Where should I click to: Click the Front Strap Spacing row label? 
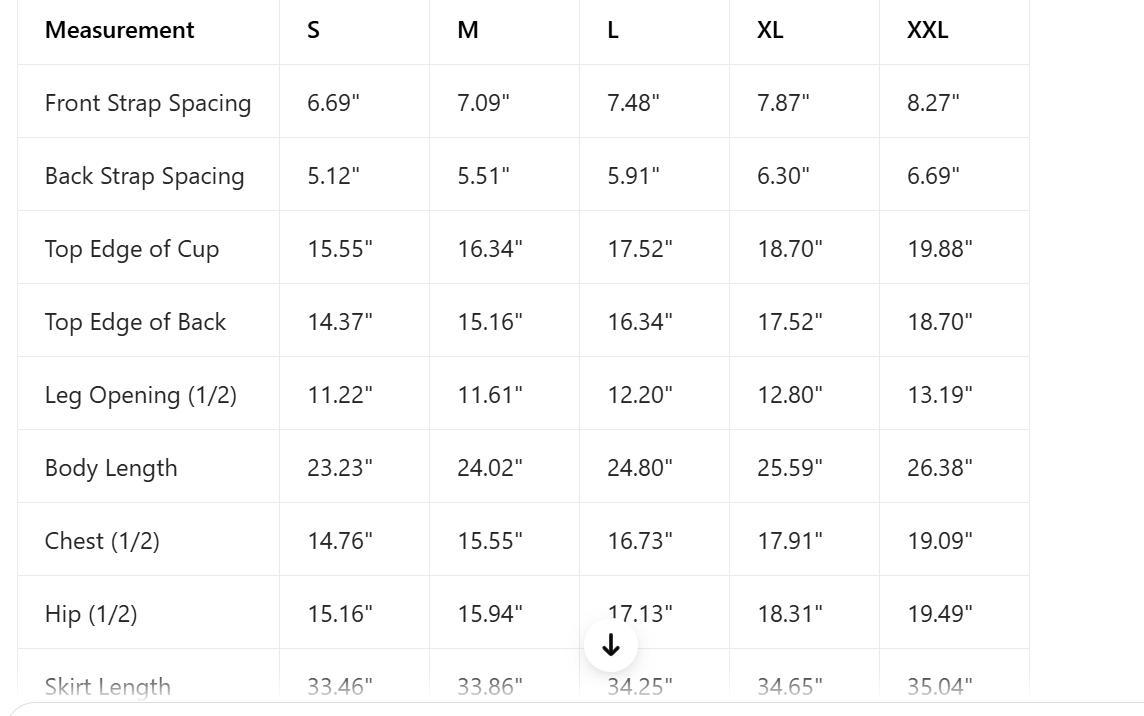pos(148,103)
